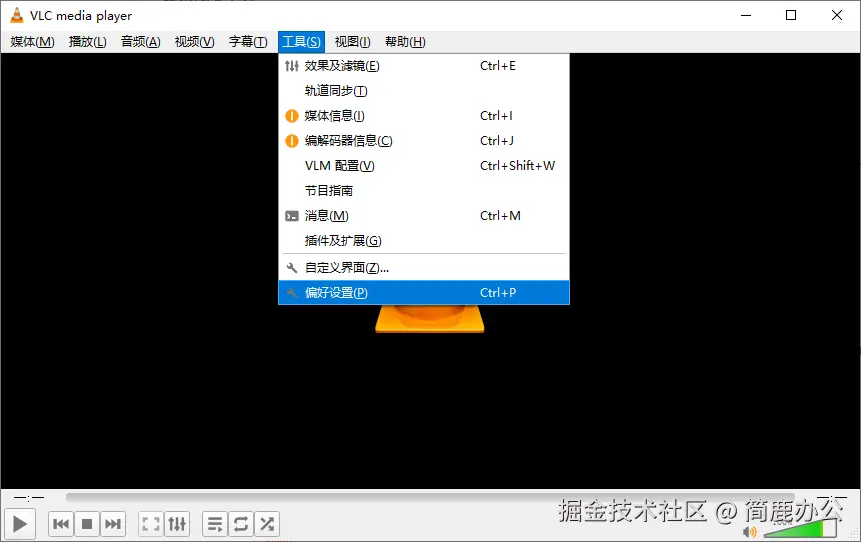The width and height of the screenshot is (861, 542).
Task: Click the Play button
Action: tap(20, 524)
